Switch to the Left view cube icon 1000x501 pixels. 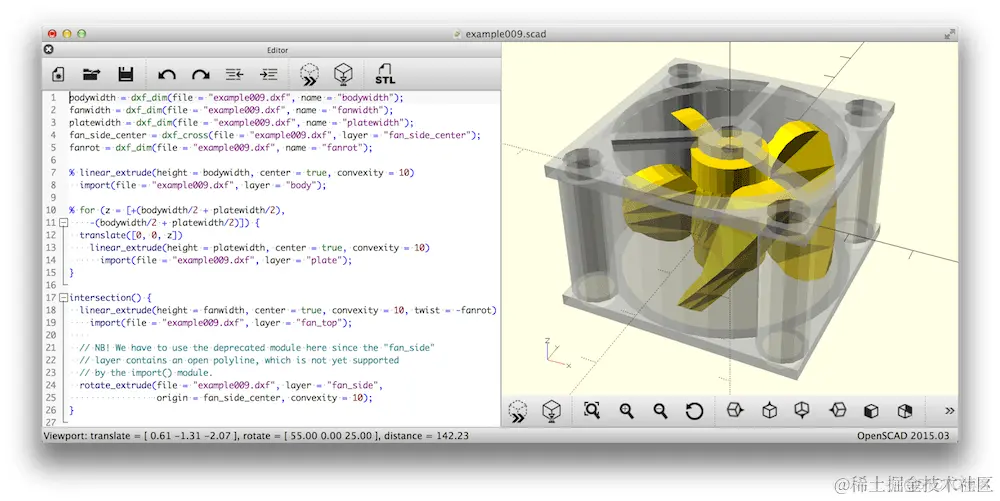click(x=837, y=410)
